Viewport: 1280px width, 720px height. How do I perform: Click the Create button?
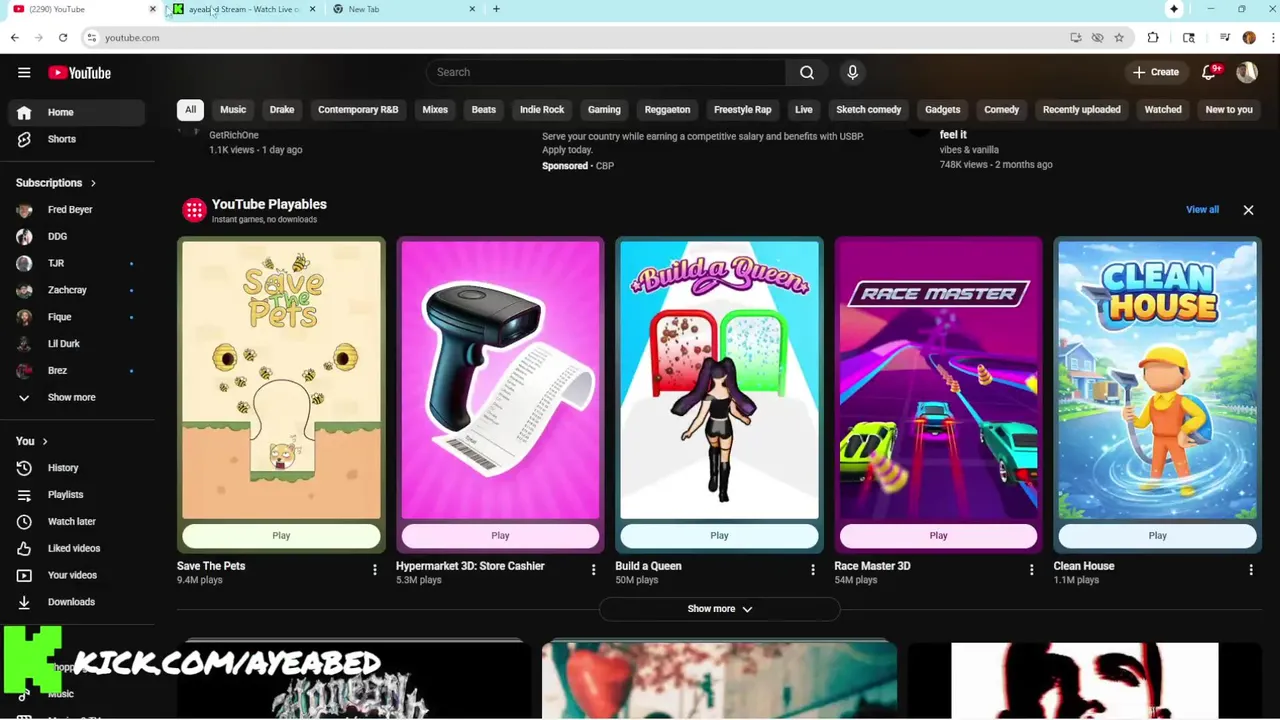pyautogui.click(x=1155, y=72)
